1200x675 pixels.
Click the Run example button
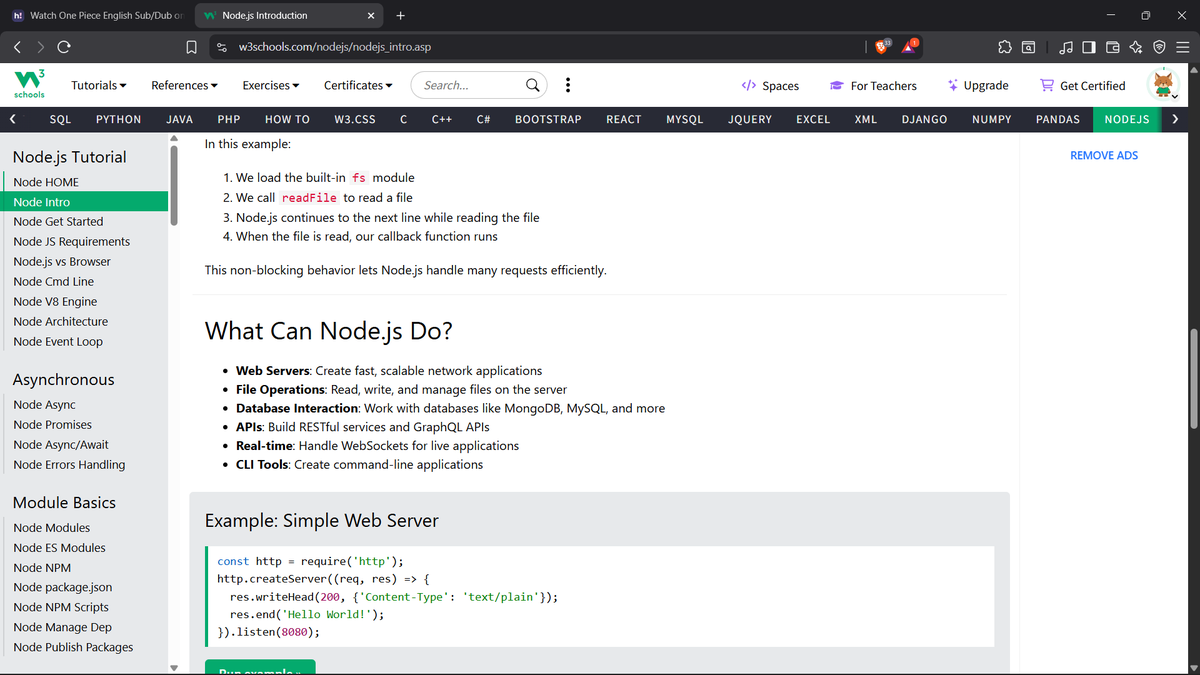[x=260, y=668]
